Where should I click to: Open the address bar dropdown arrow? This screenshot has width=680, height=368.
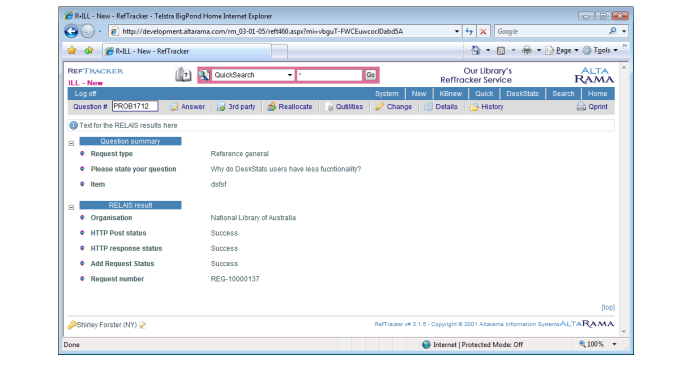click(457, 31)
